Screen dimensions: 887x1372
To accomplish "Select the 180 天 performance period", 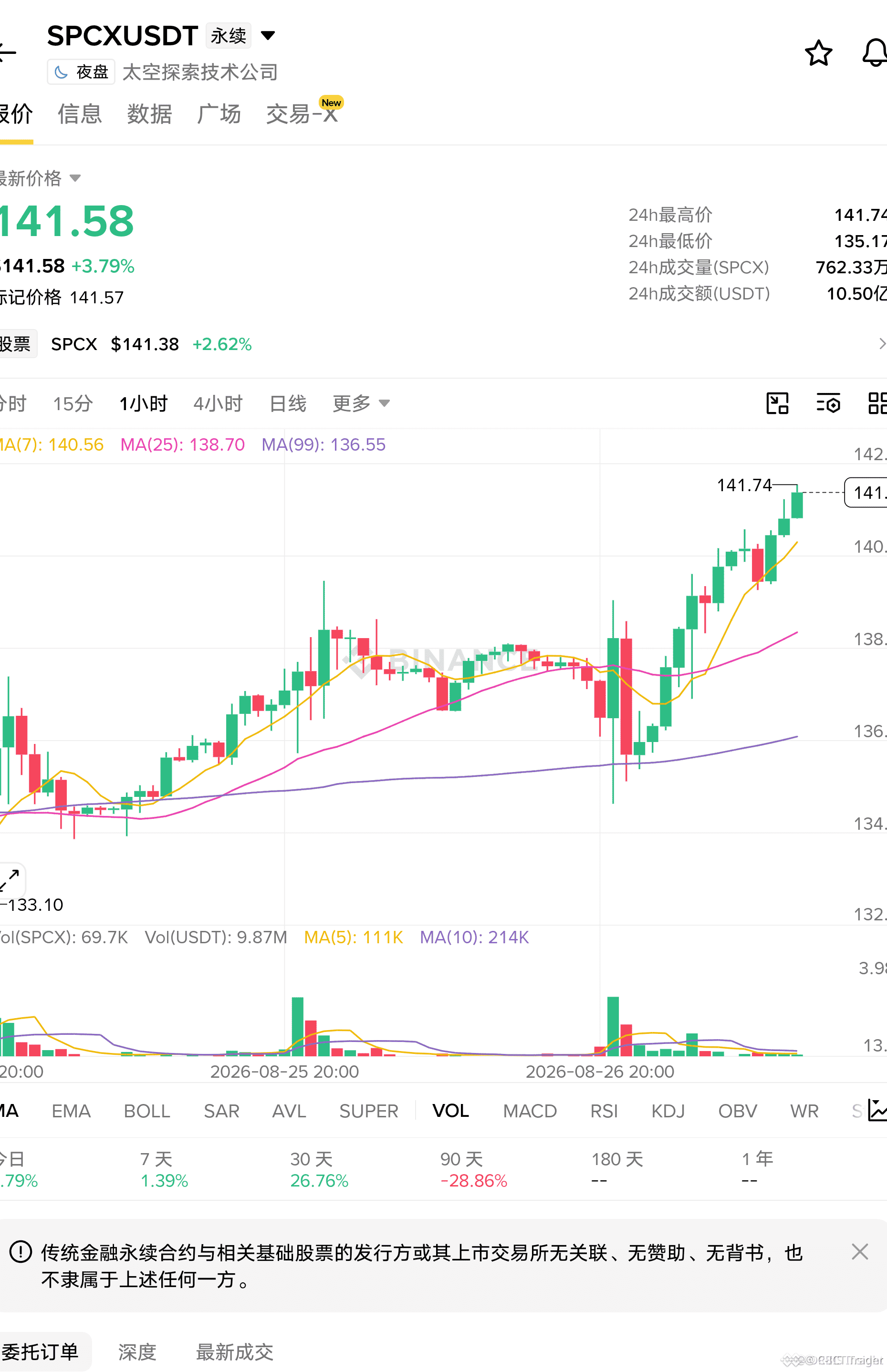I will click(617, 1169).
